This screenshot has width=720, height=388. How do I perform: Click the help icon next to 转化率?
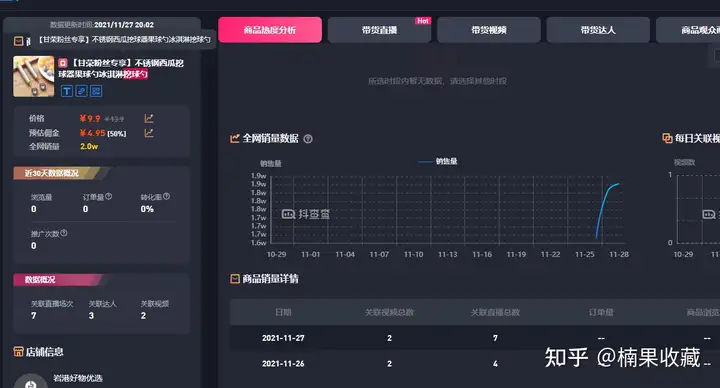(x=166, y=196)
